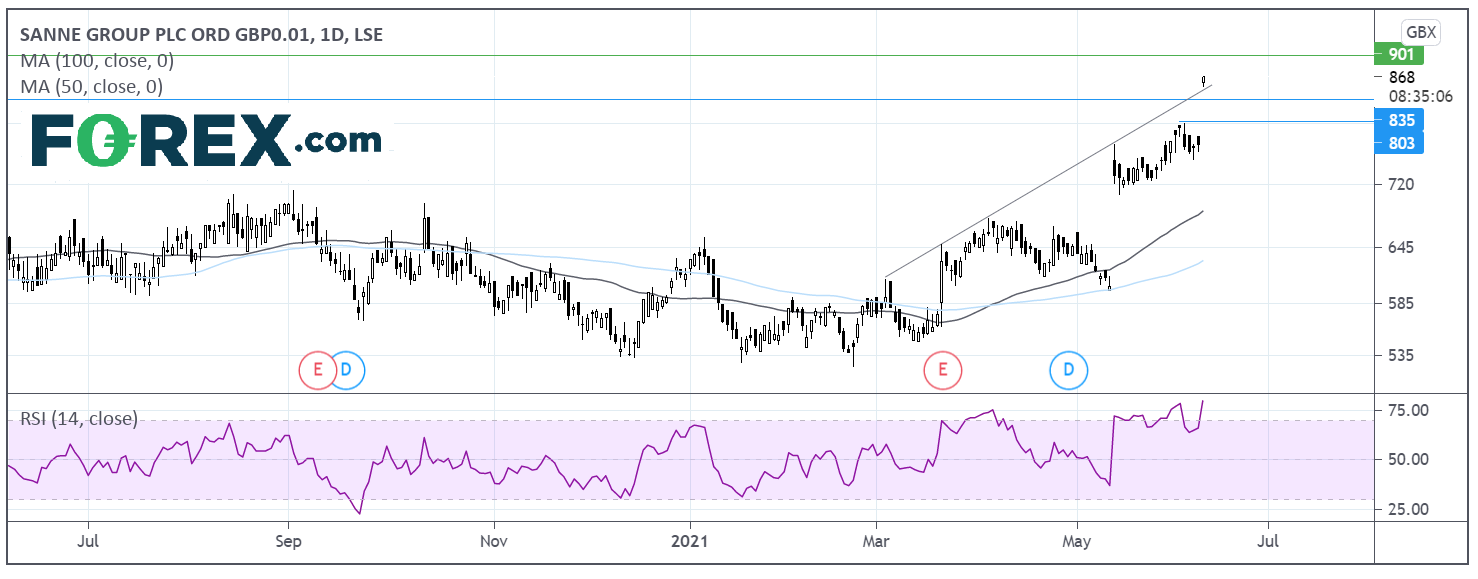Select the latest gap-up candle near 868
This screenshot has height=579, width=1478.
1204,80
